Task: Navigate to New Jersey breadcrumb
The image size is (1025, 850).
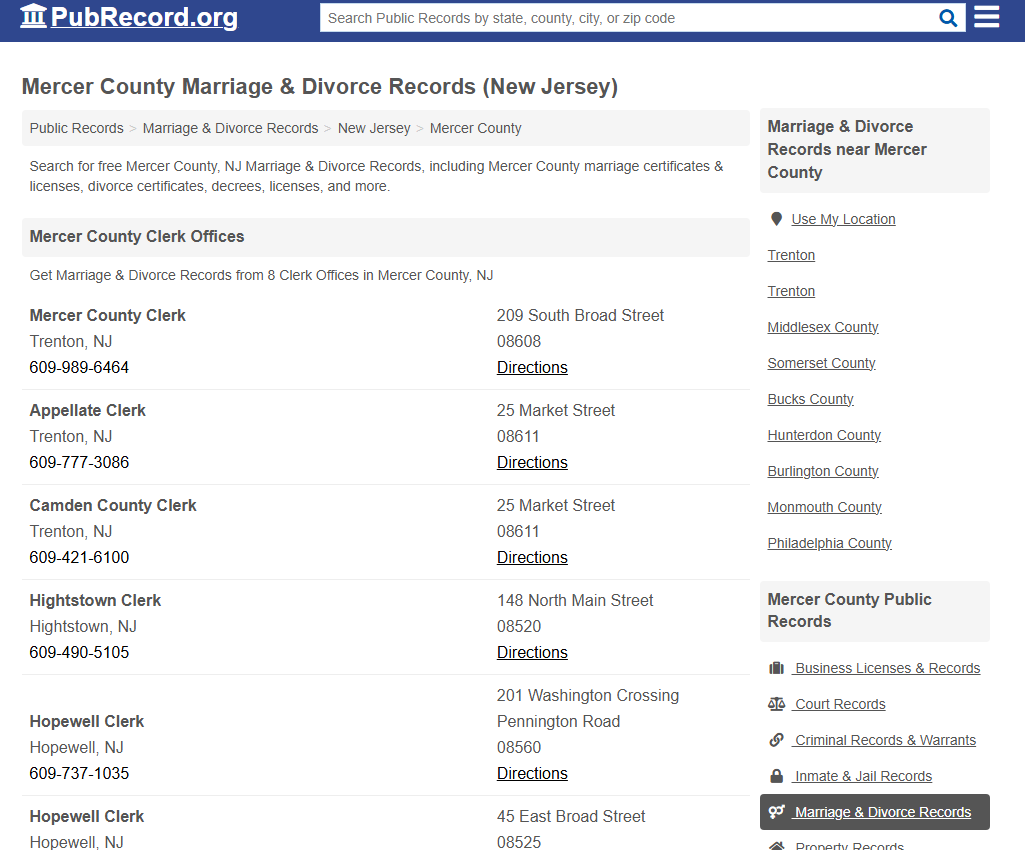Action: [x=374, y=128]
